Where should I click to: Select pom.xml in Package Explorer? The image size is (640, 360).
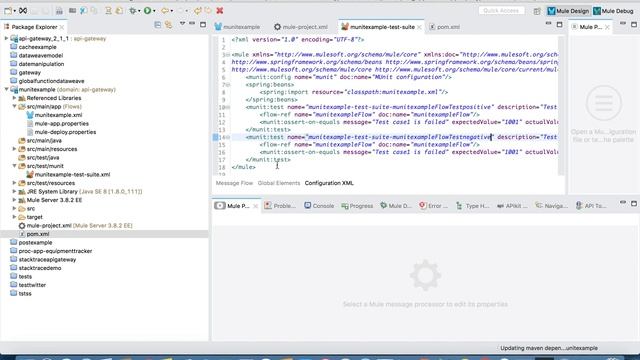point(38,234)
